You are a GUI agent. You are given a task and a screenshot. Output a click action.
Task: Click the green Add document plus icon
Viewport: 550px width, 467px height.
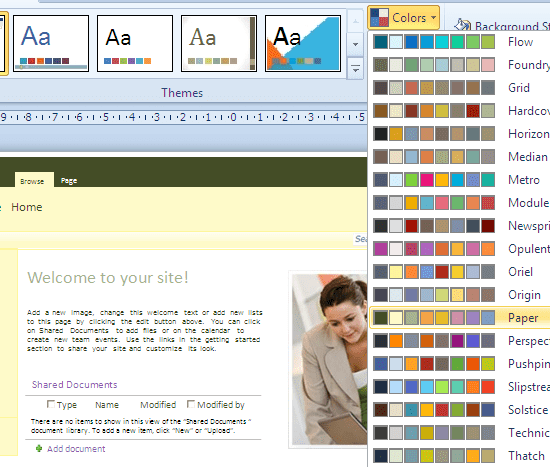39,448
